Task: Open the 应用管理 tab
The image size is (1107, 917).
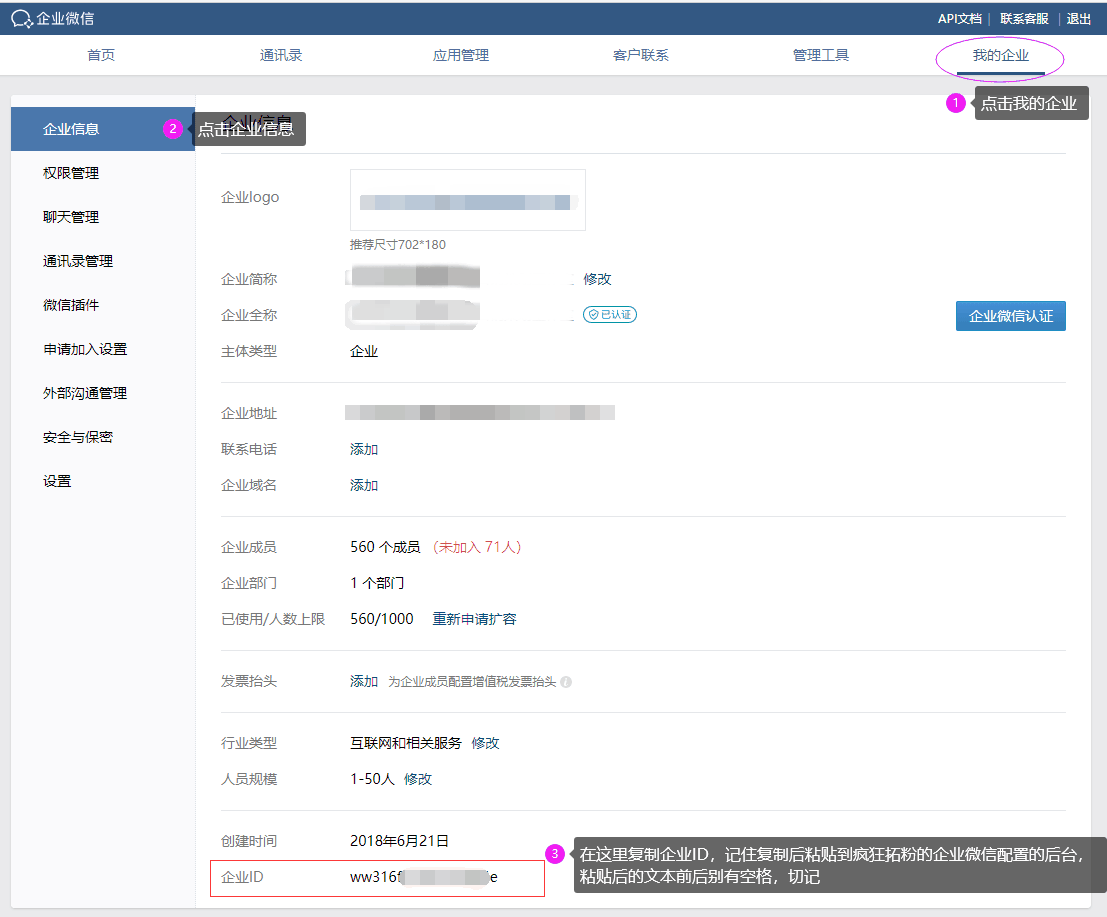Action: [x=461, y=55]
